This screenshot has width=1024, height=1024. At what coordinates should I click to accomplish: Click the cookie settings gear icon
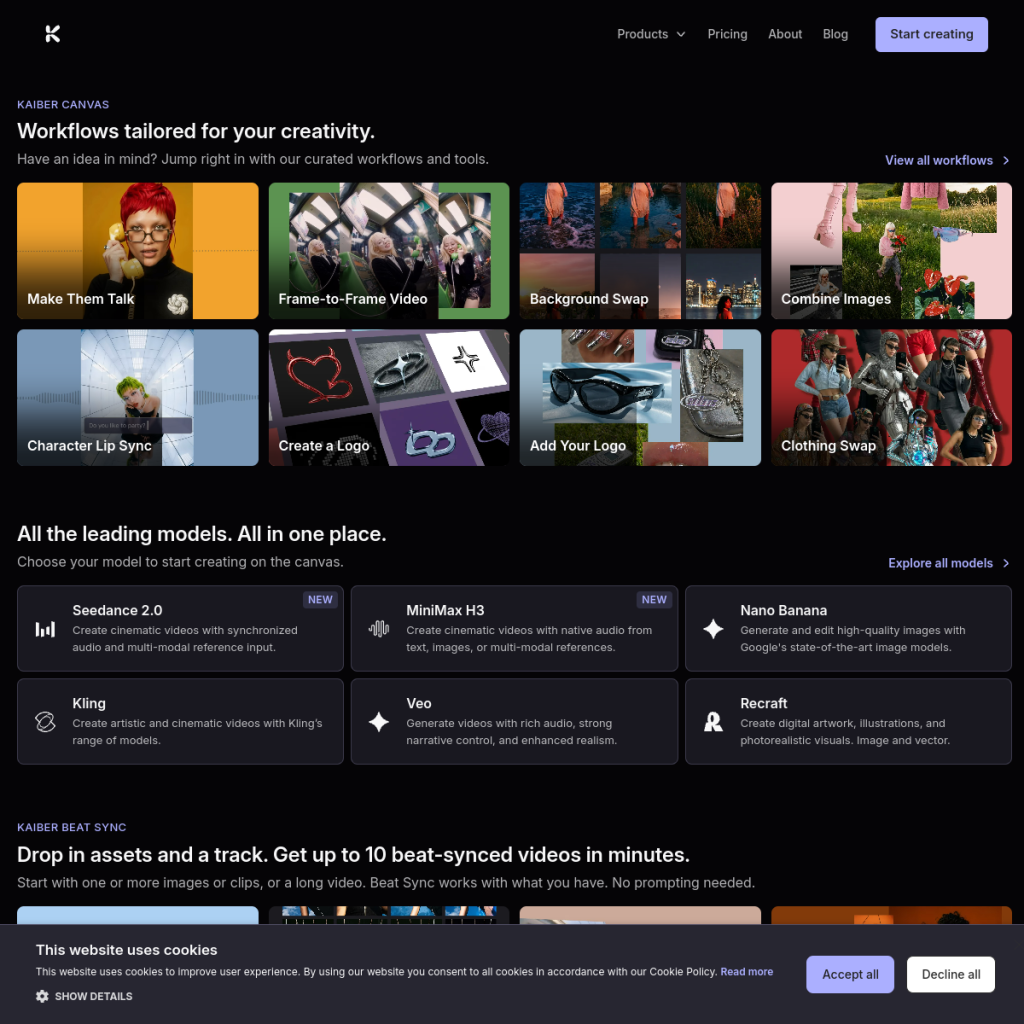coord(42,996)
